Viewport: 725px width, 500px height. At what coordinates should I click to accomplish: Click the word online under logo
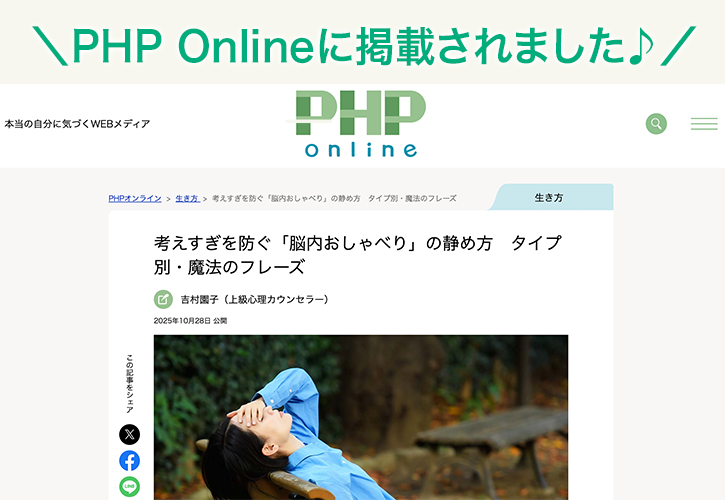point(361,149)
